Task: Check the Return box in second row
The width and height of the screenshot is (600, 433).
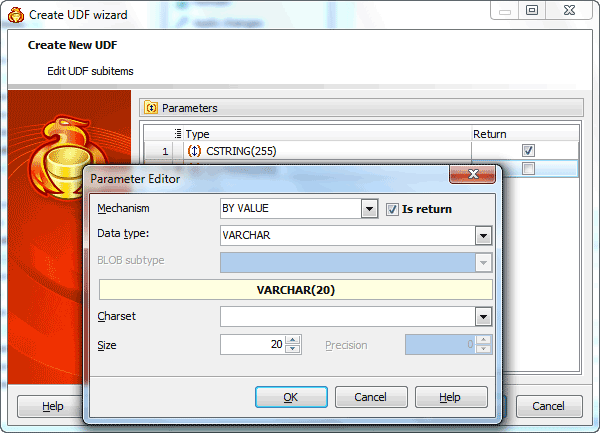Action: coord(528,168)
